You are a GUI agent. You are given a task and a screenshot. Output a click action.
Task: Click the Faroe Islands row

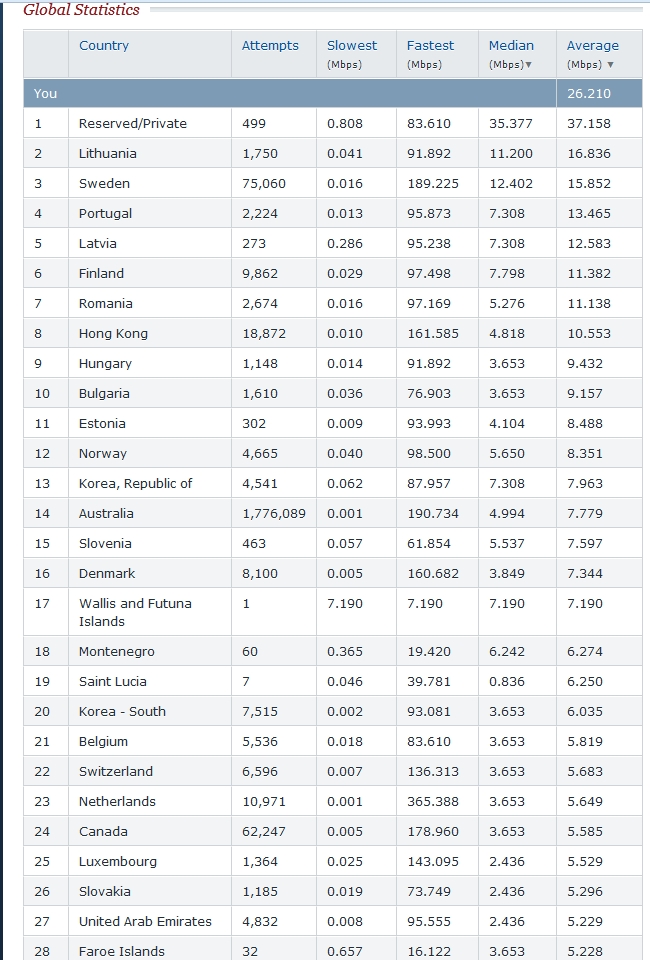coord(122,951)
